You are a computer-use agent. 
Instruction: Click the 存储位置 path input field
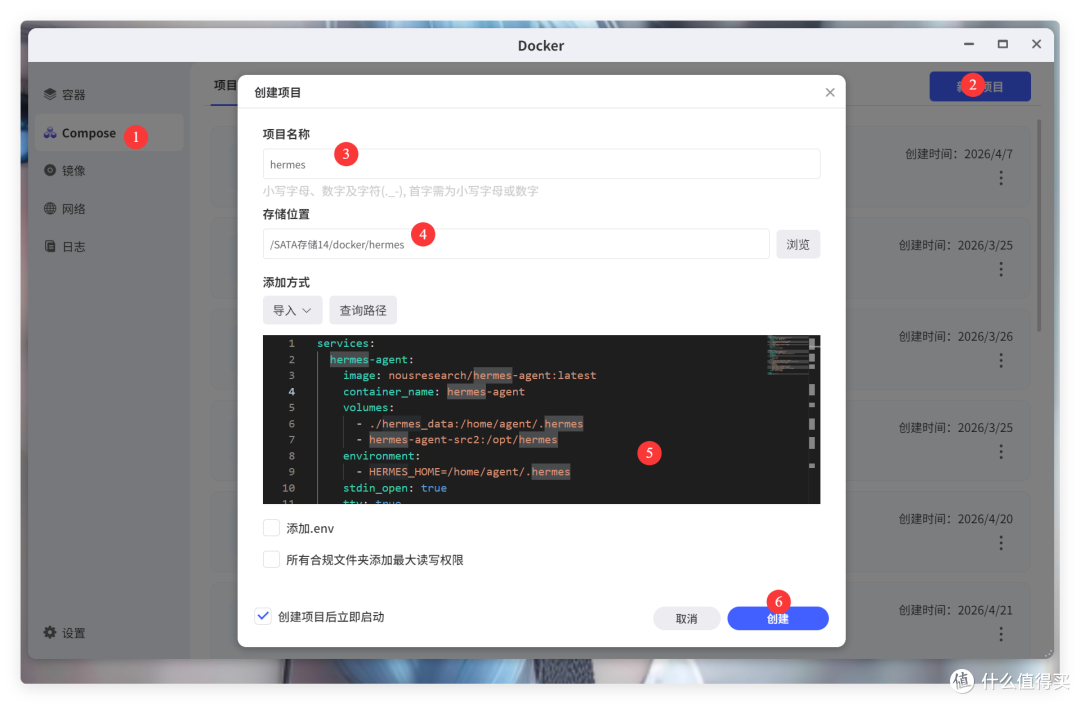[x=516, y=245]
